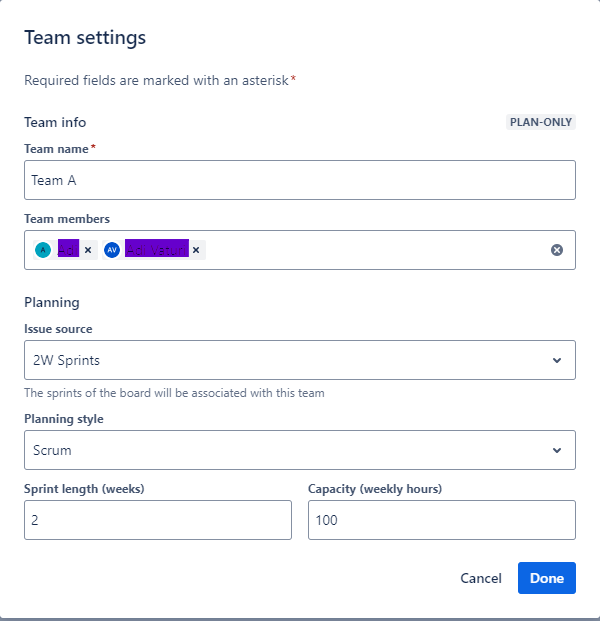600x621 pixels.
Task: Edit the Team name field containing Team A
Action: (300, 180)
